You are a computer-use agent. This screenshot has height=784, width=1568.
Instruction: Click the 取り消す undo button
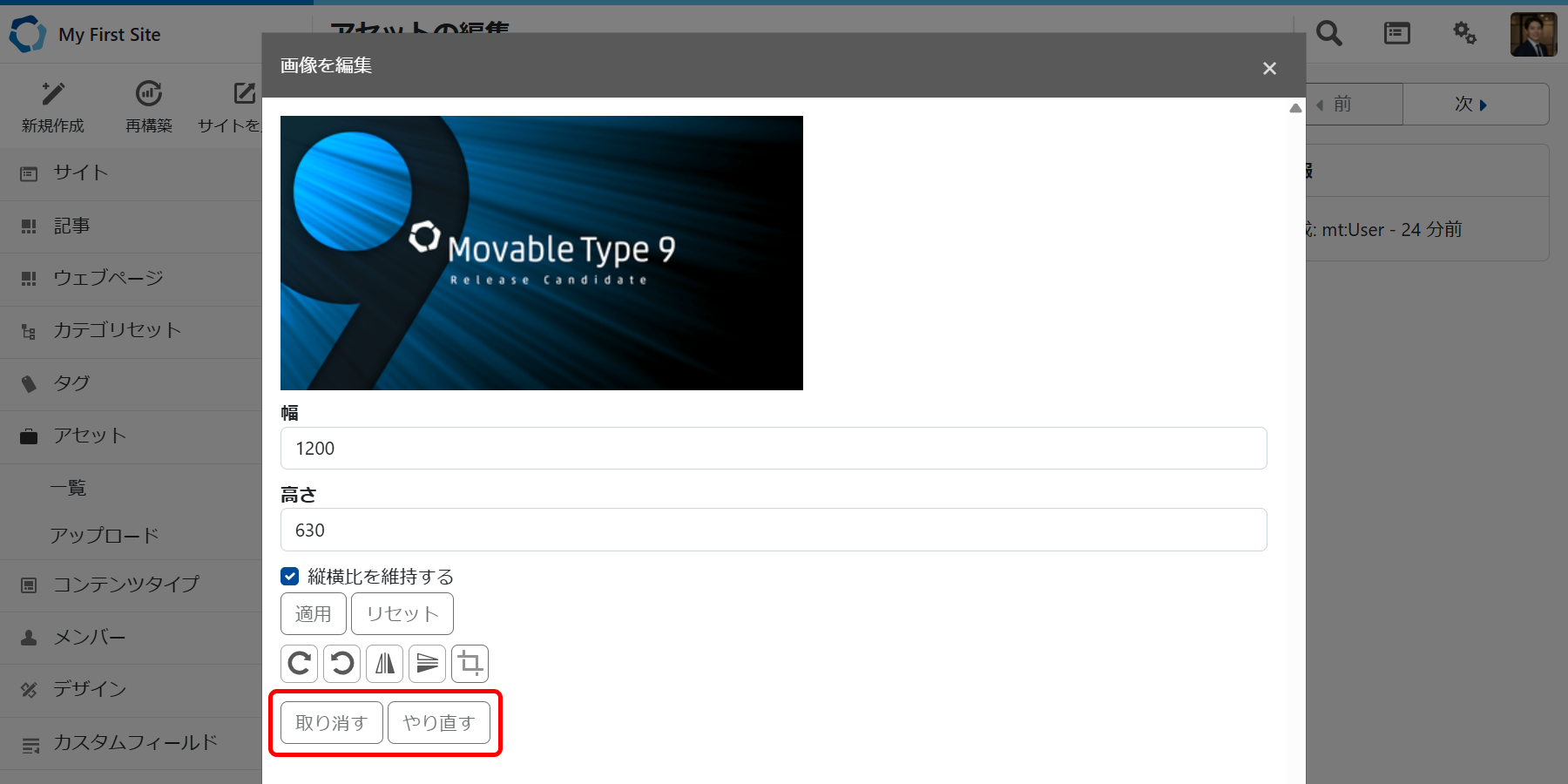pos(331,723)
